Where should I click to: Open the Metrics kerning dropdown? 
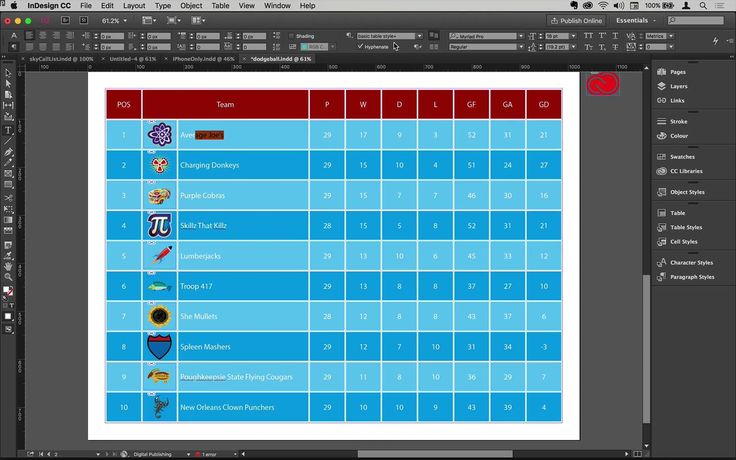click(671, 36)
